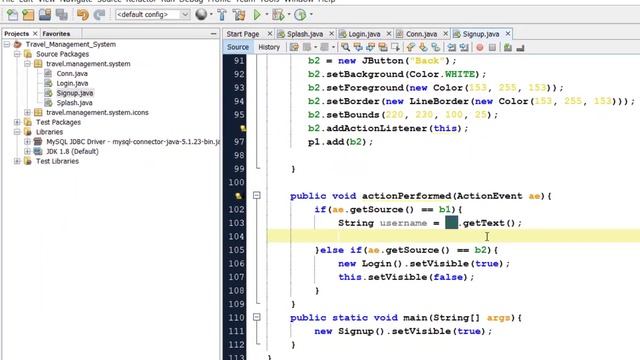The height and width of the screenshot is (360, 640).
Task: Click 'username' variable on line 103
Action: pyautogui.click(x=403, y=223)
